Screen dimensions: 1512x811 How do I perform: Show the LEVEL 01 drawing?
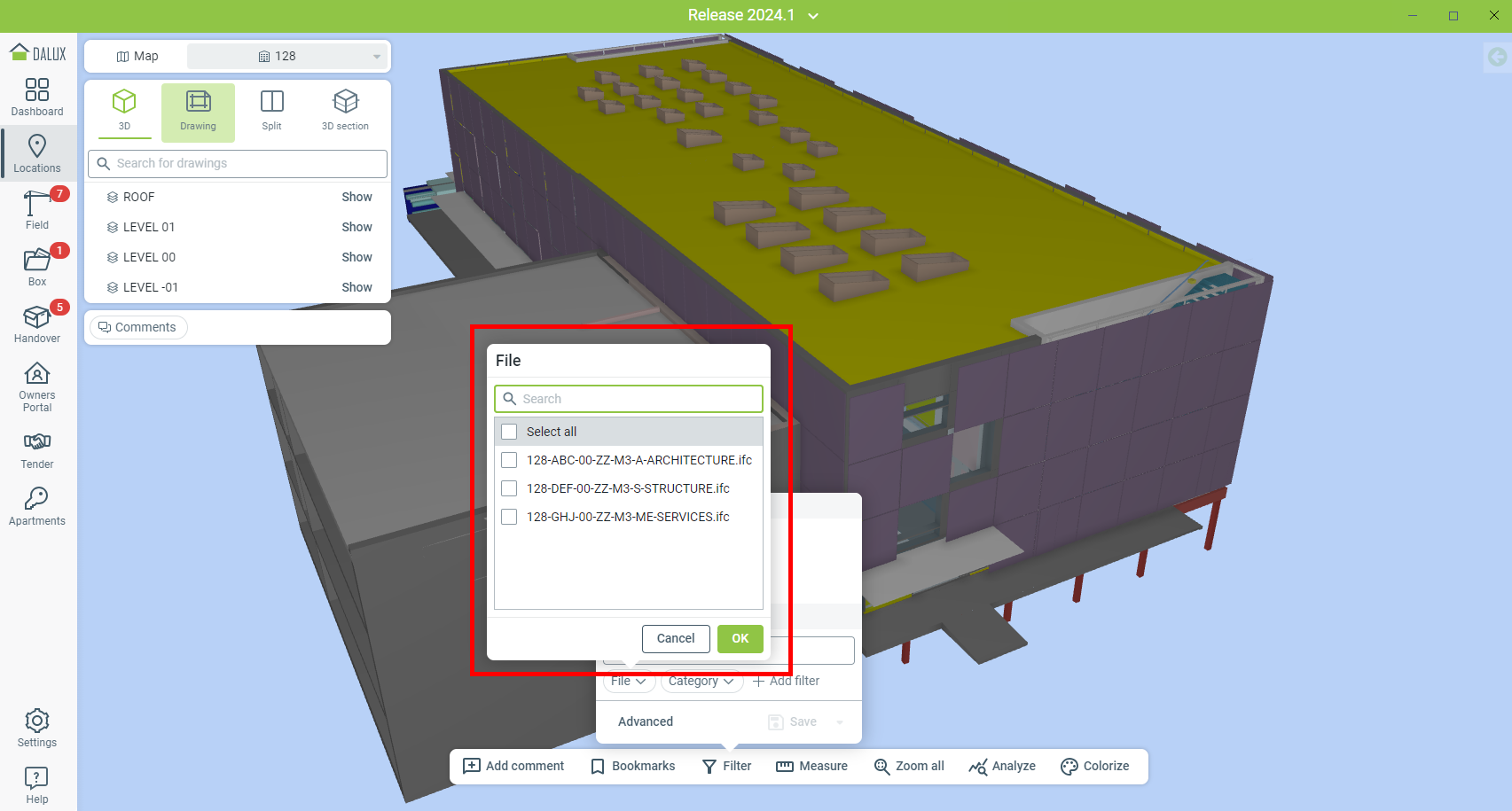356,227
